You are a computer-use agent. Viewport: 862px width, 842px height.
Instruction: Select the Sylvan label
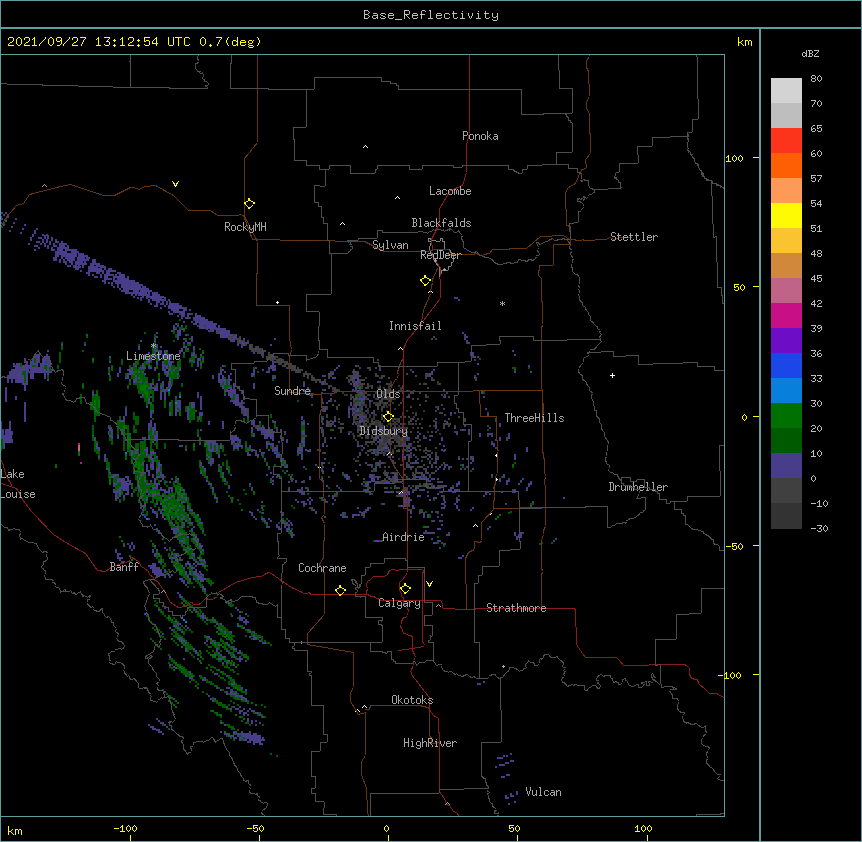pyautogui.click(x=390, y=245)
